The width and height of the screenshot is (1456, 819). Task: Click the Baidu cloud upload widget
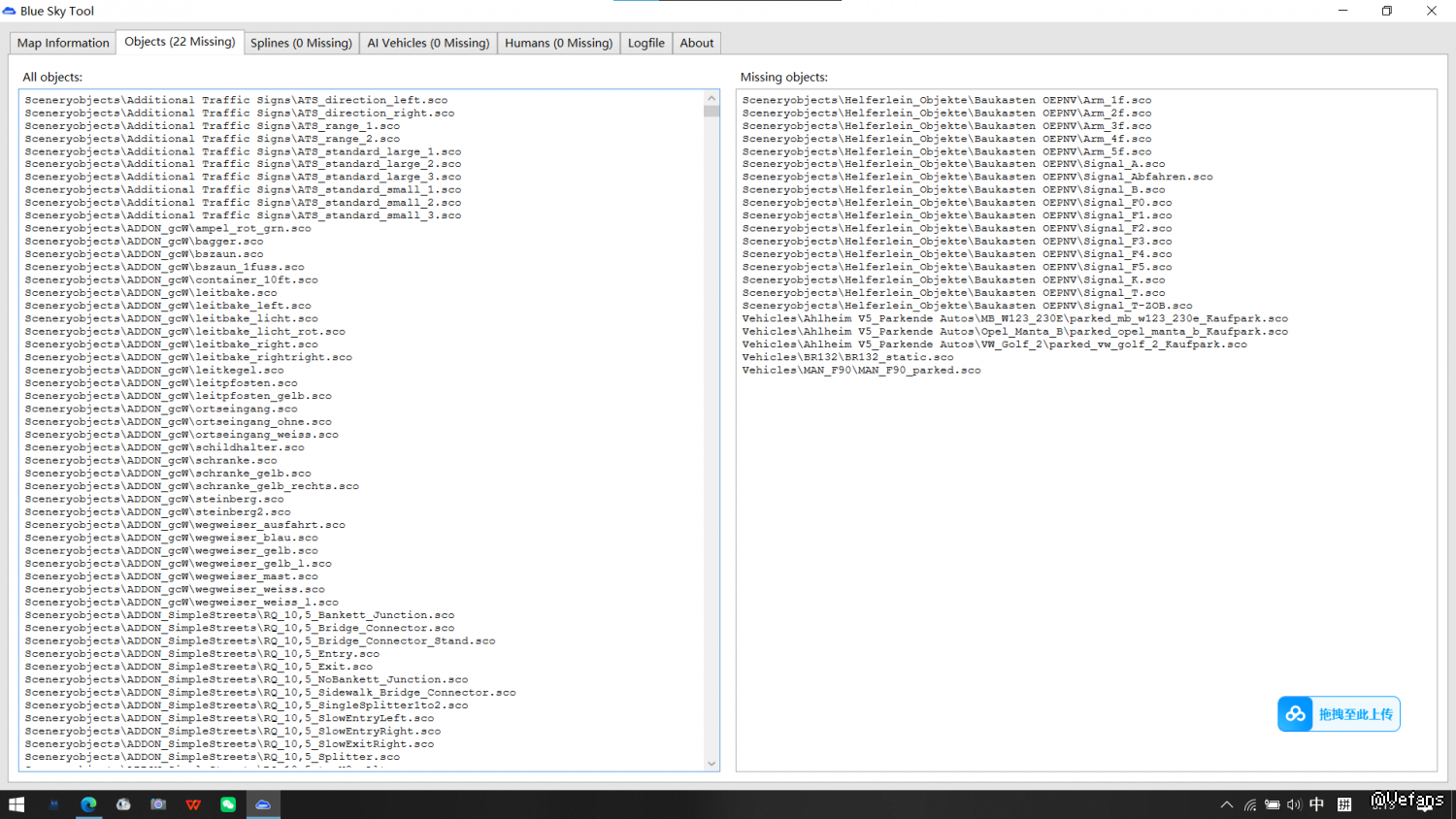coord(1339,714)
